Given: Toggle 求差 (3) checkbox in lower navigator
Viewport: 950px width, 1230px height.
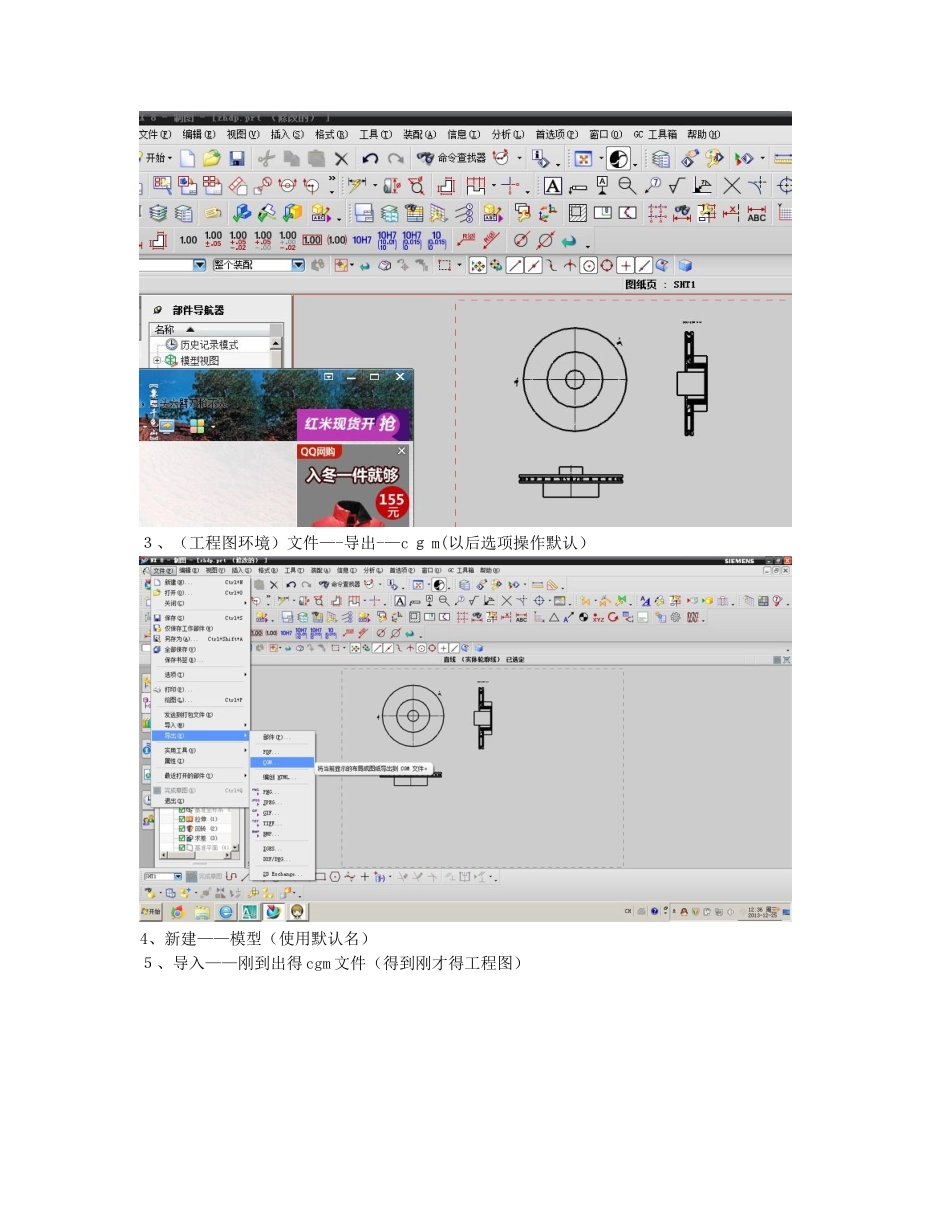Looking at the screenshot, I should pos(182,838).
